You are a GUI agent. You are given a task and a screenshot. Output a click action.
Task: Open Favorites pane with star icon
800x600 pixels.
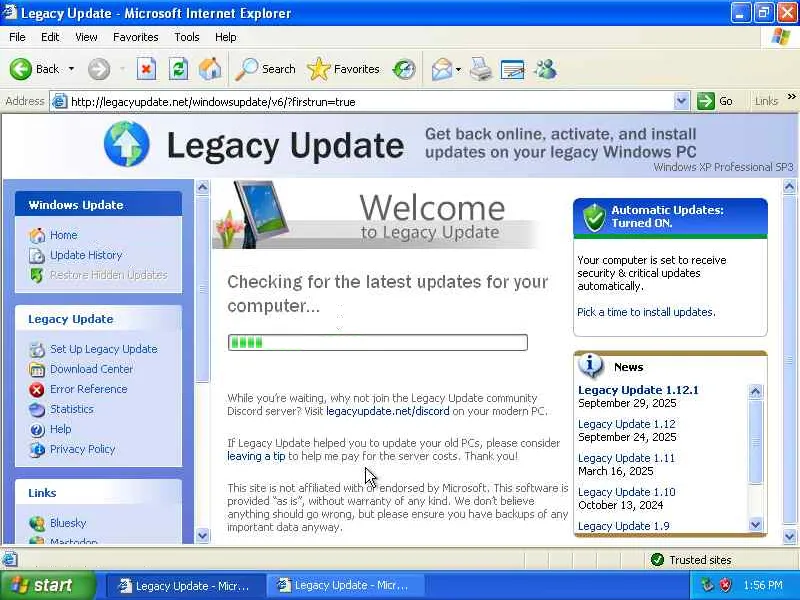coord(319,69)
